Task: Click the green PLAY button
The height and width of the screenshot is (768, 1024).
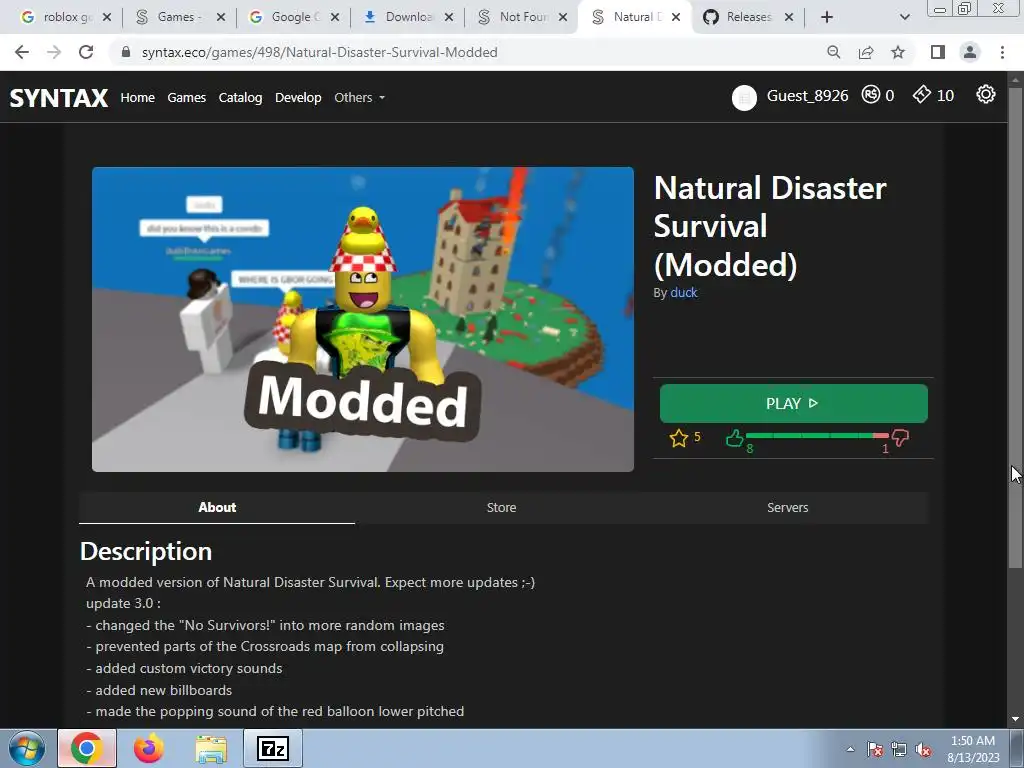Action: tap(793, 404)
